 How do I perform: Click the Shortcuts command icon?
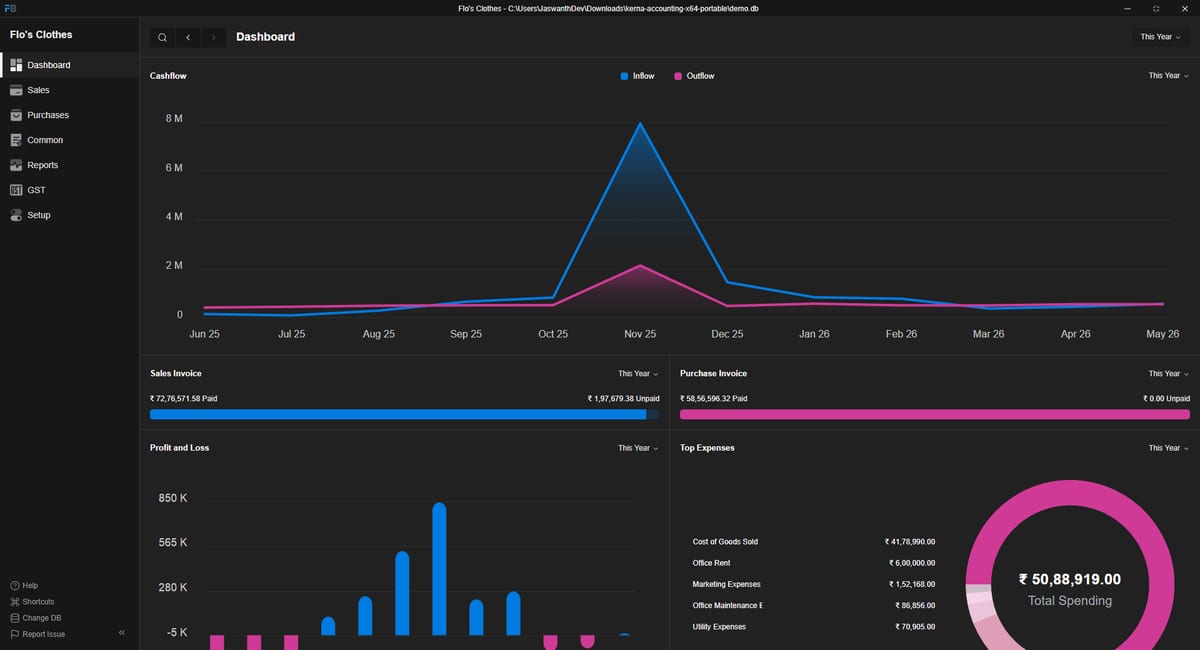pyautogui.click(x=14, y=602)
